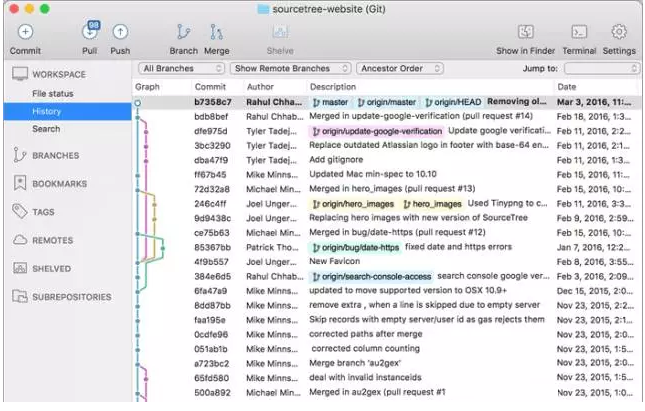The height and width of the screenshot is (411, 645).
Task: Click the WORKSPACE section header
Action: (59, 74)
